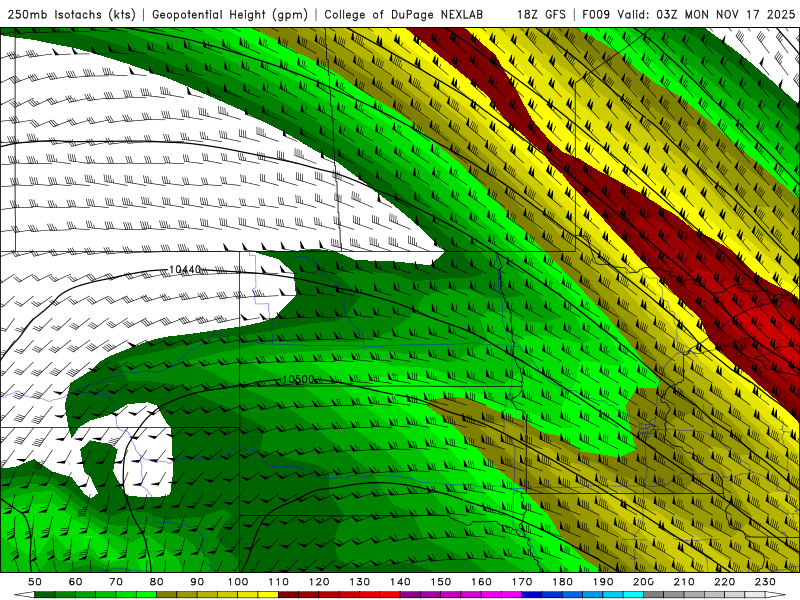Click the colorbar label 210
The height and width of the screenshot is (600, 800).
684,582
